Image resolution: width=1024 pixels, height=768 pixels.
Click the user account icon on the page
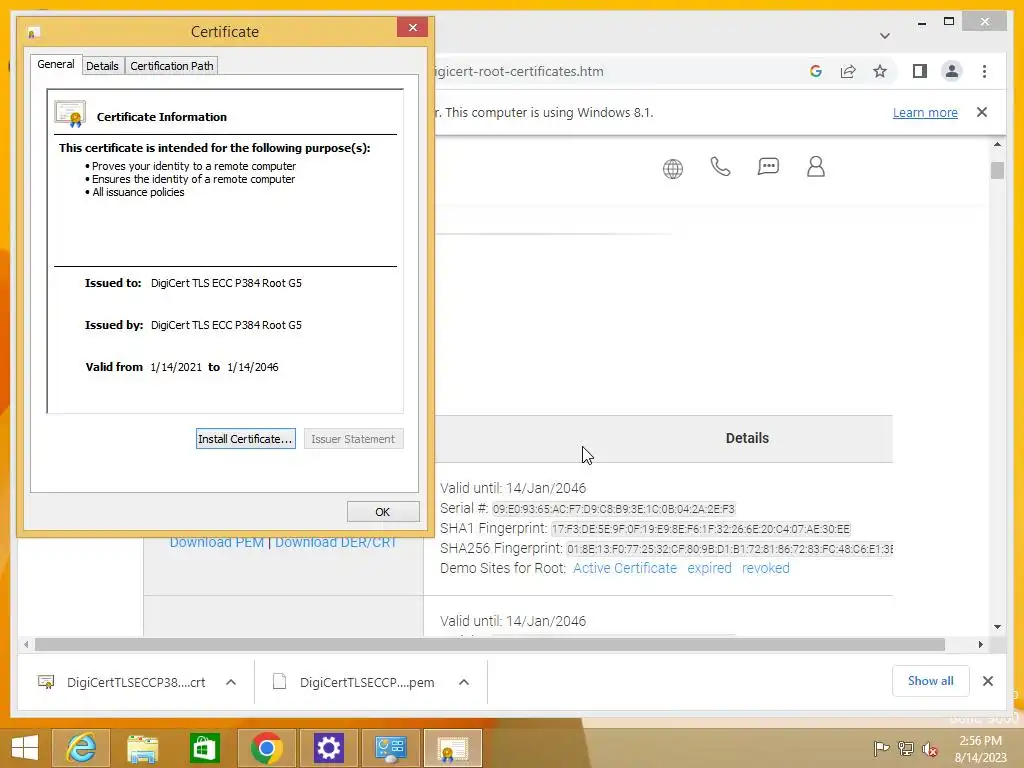point(816,167)
